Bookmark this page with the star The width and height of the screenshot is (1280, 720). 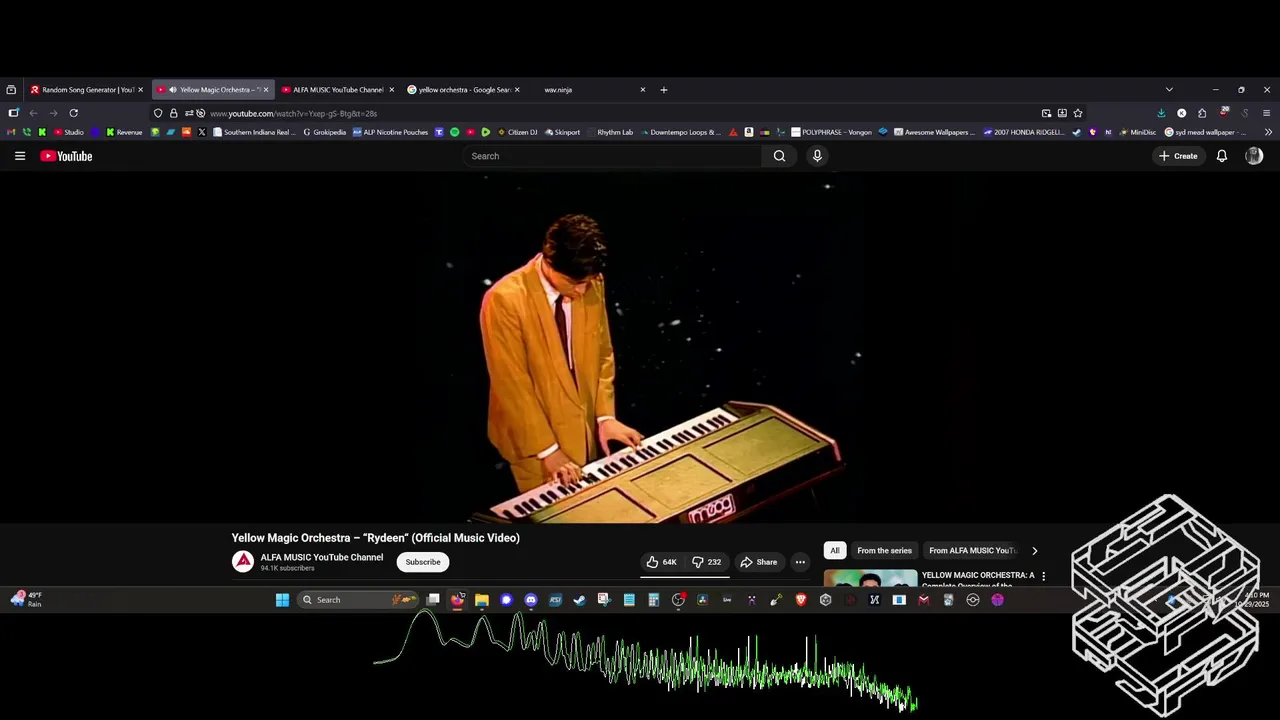click(1077, 113)
